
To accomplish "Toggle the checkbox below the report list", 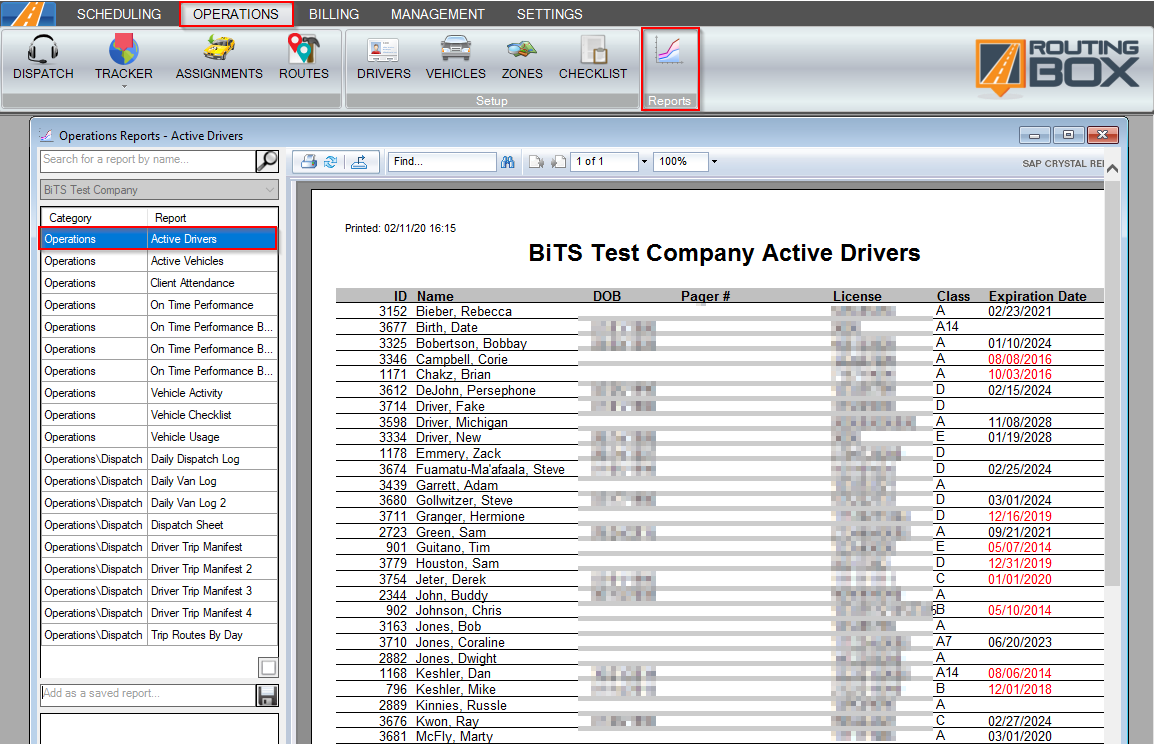I will [x=268, y=667].
